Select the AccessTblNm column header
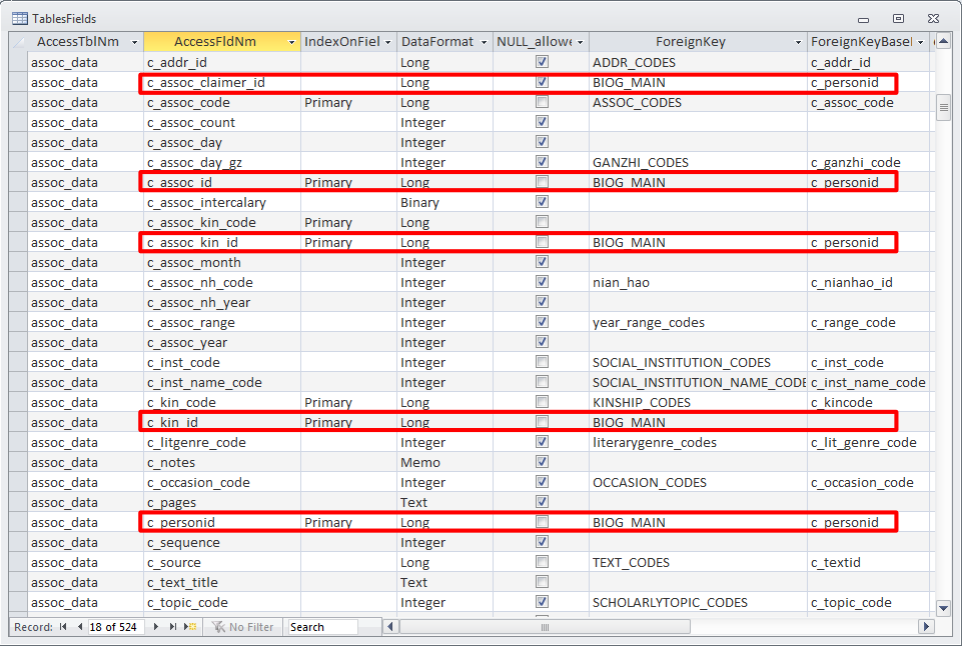The width and height of the screenshot is (962, 646). pos(78,42)
